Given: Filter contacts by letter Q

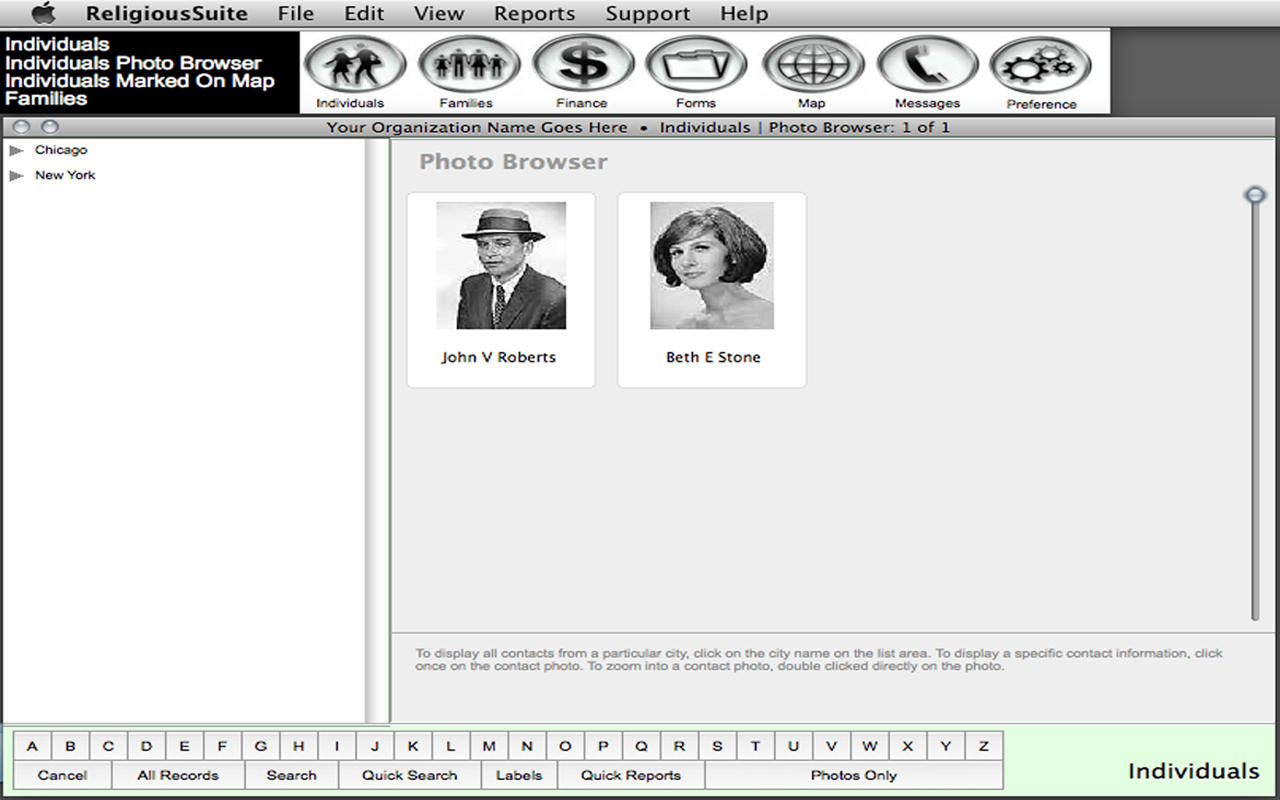Looking at the screenshot, I should 641,746.
